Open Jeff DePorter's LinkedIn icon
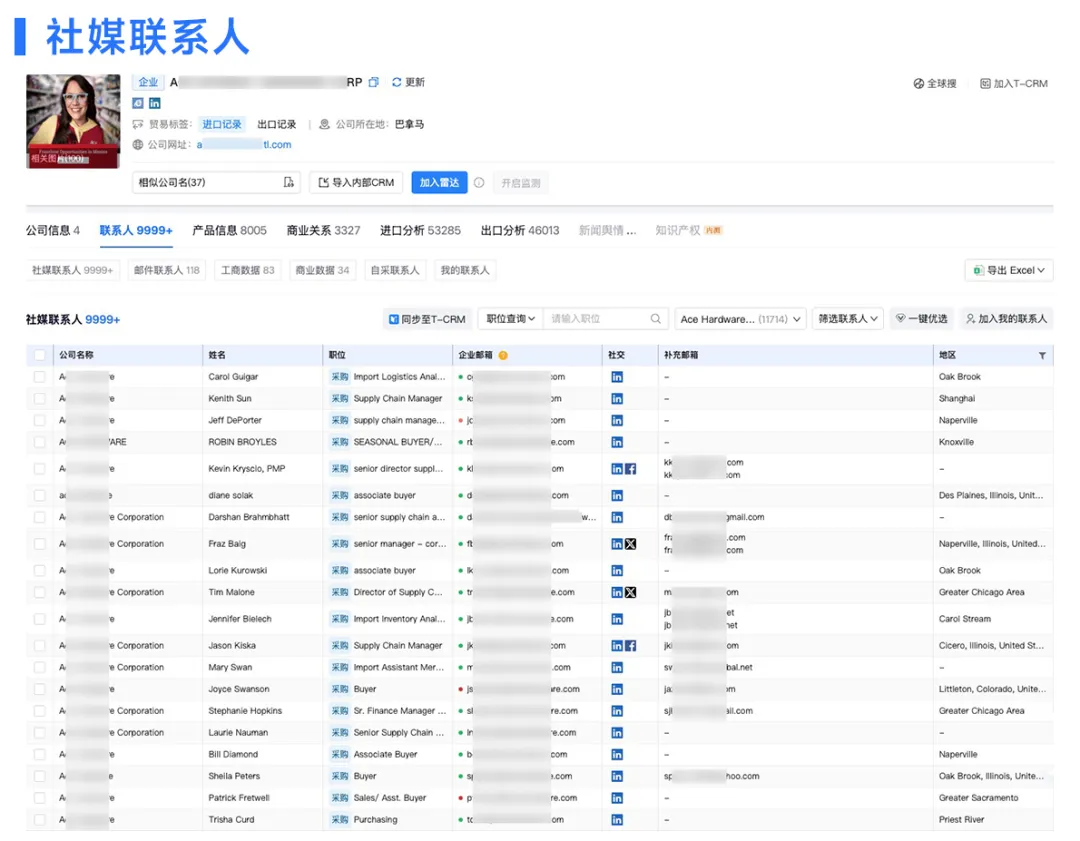The height and width of the screenshot is (841, 1080). [x=617, y=420]
